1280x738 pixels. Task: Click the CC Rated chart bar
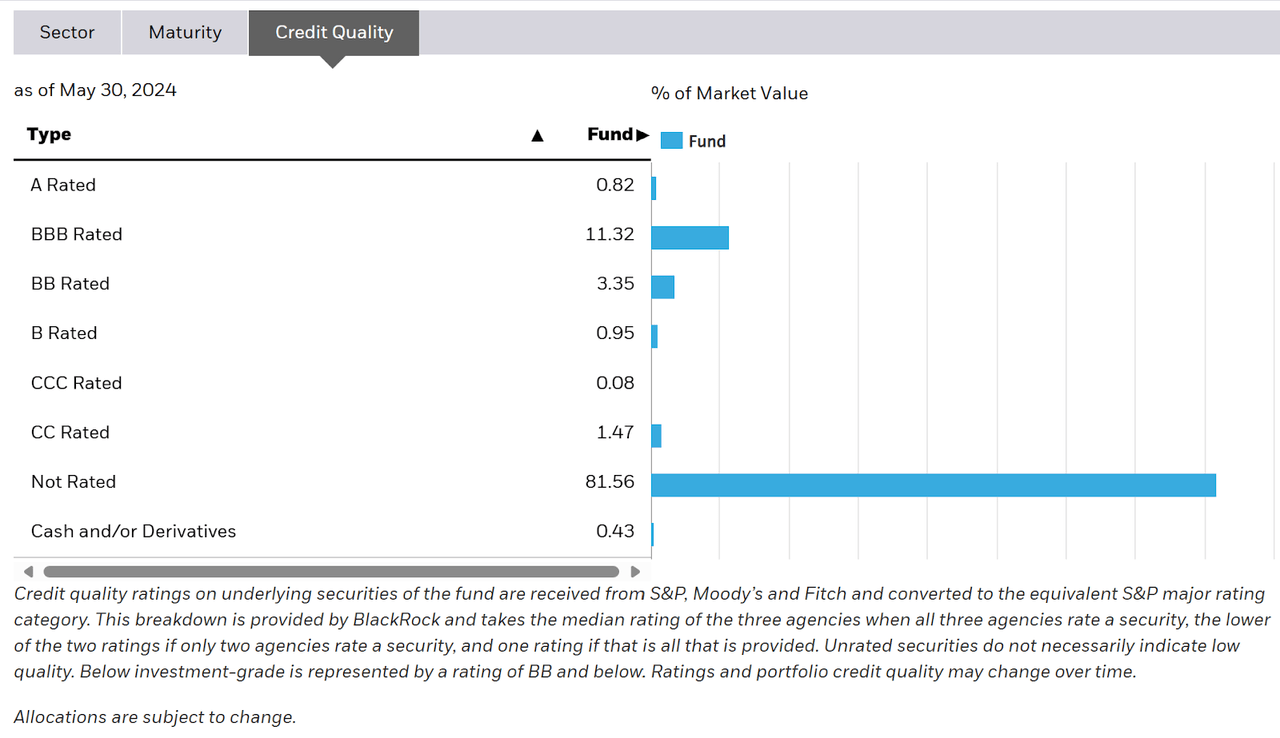point(656,435)
